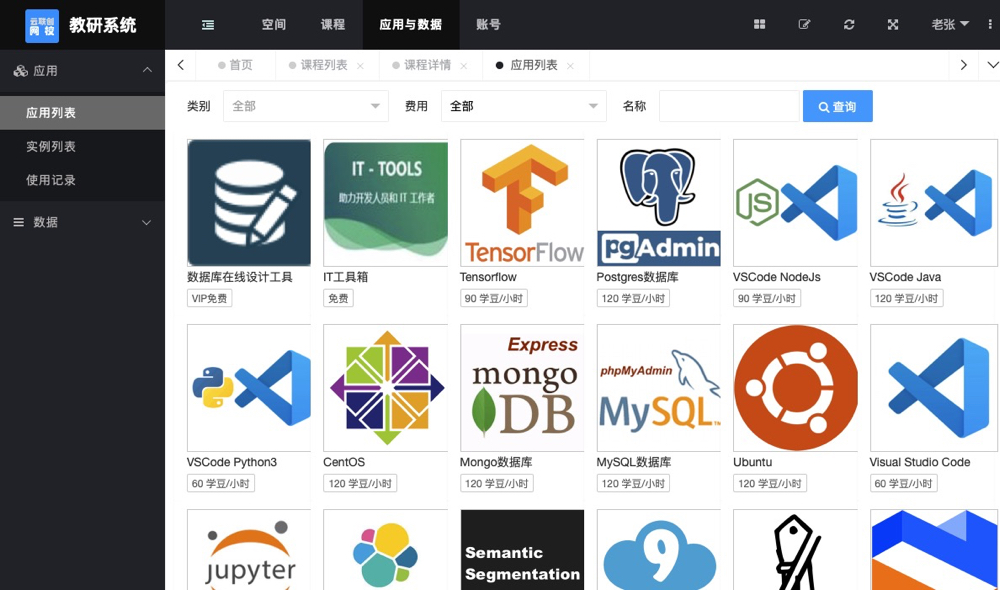Switch to the 课程 top menu
The width and height of the screenshot is (1000, 590).
coord(333,24)
